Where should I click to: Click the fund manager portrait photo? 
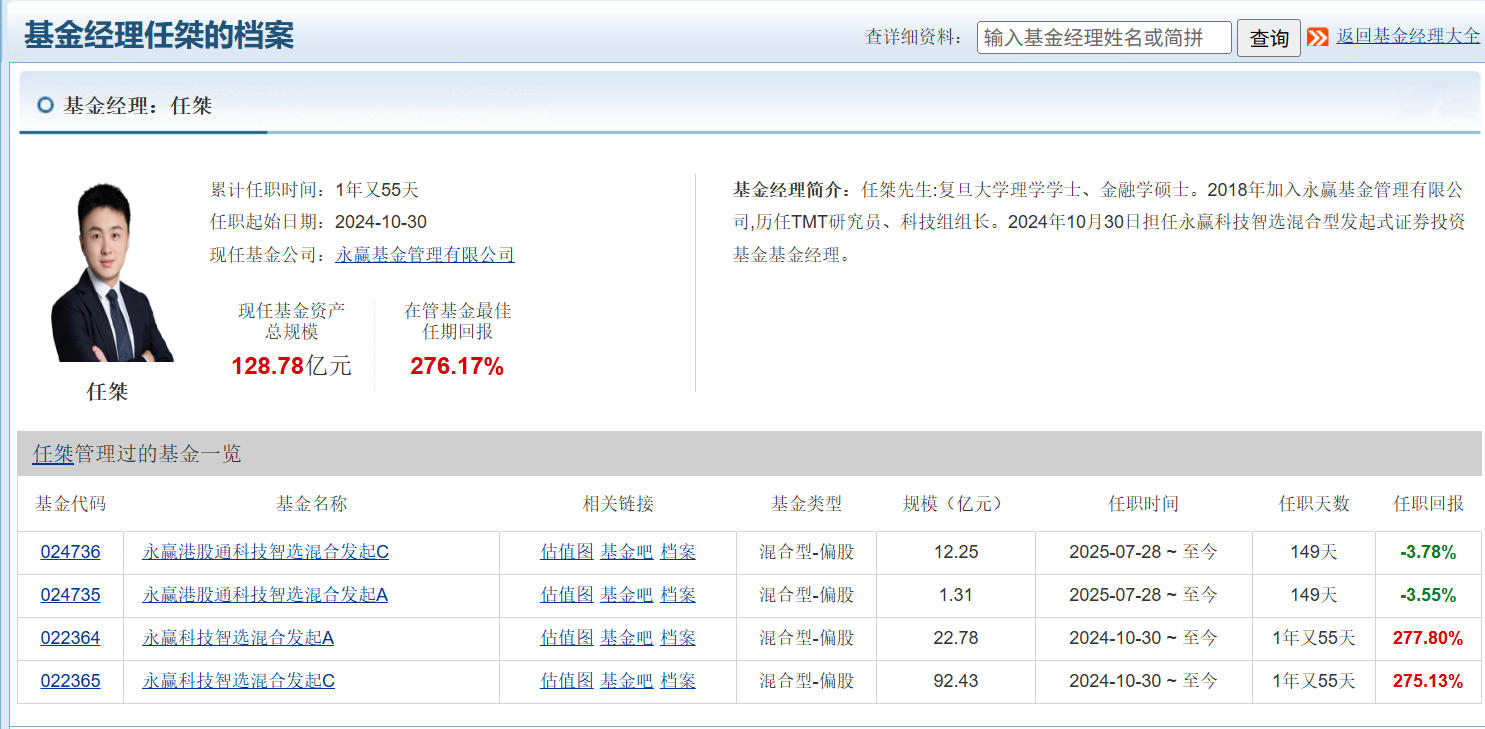[x=109, y=272]
